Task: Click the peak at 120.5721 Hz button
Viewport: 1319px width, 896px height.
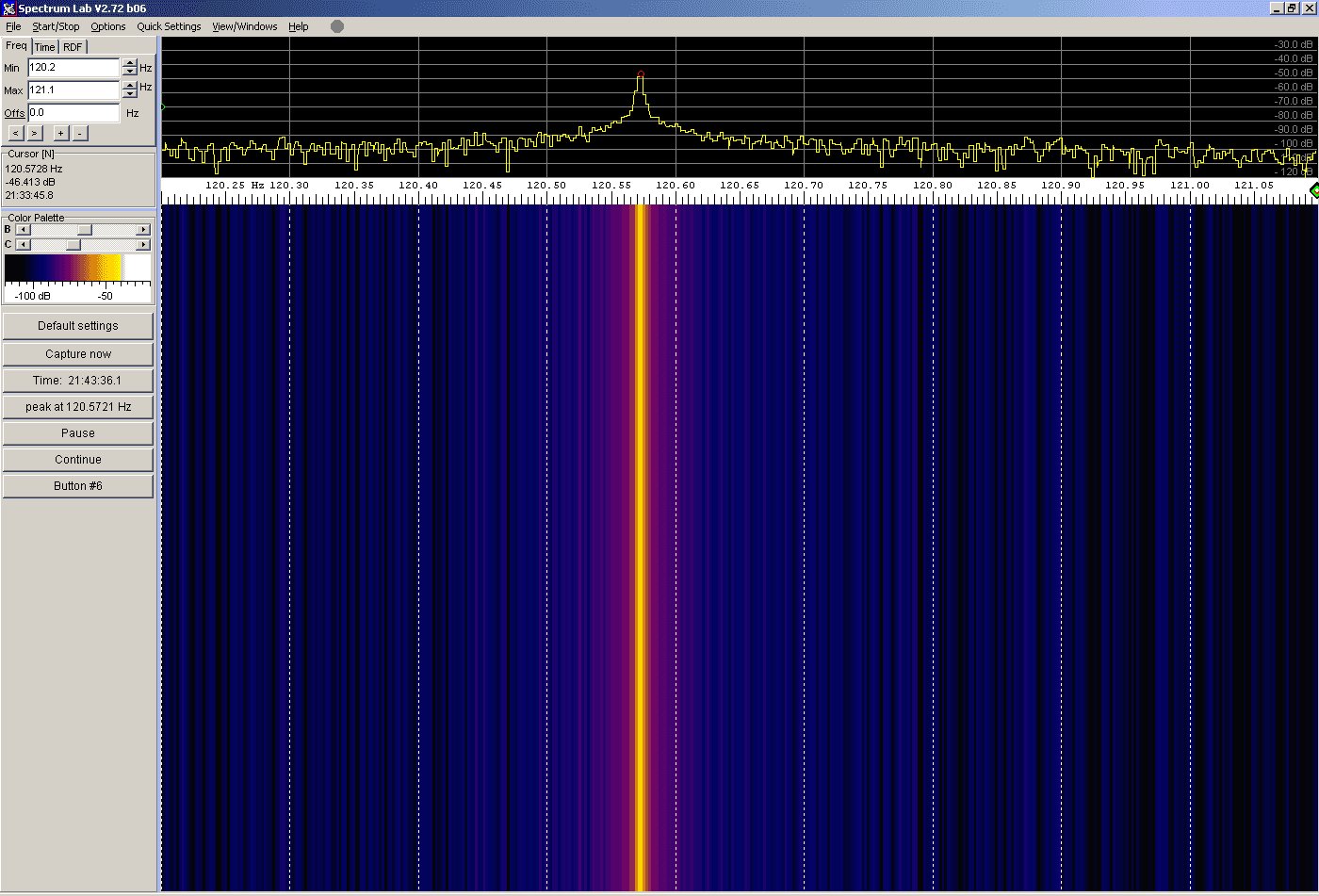Action: (78, 407)
